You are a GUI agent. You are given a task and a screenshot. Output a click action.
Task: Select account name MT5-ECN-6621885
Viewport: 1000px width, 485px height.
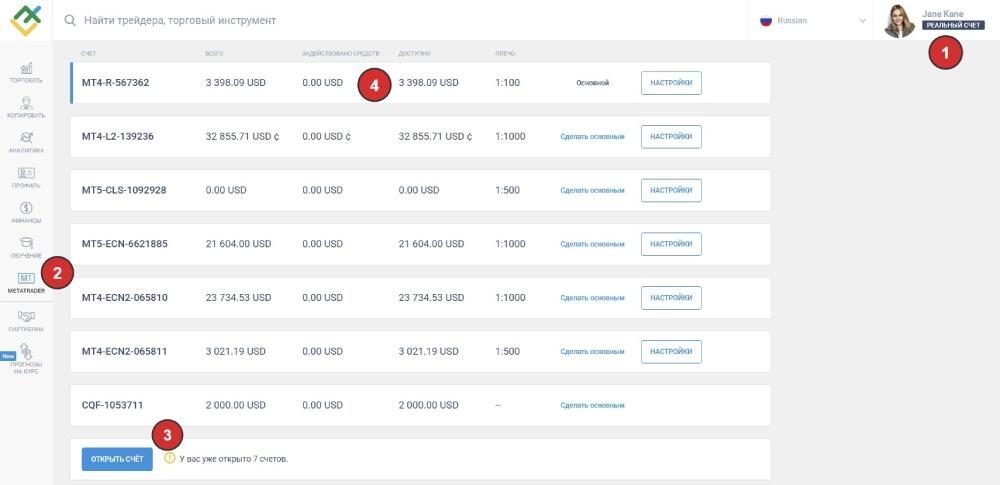(x=125, y=244)
